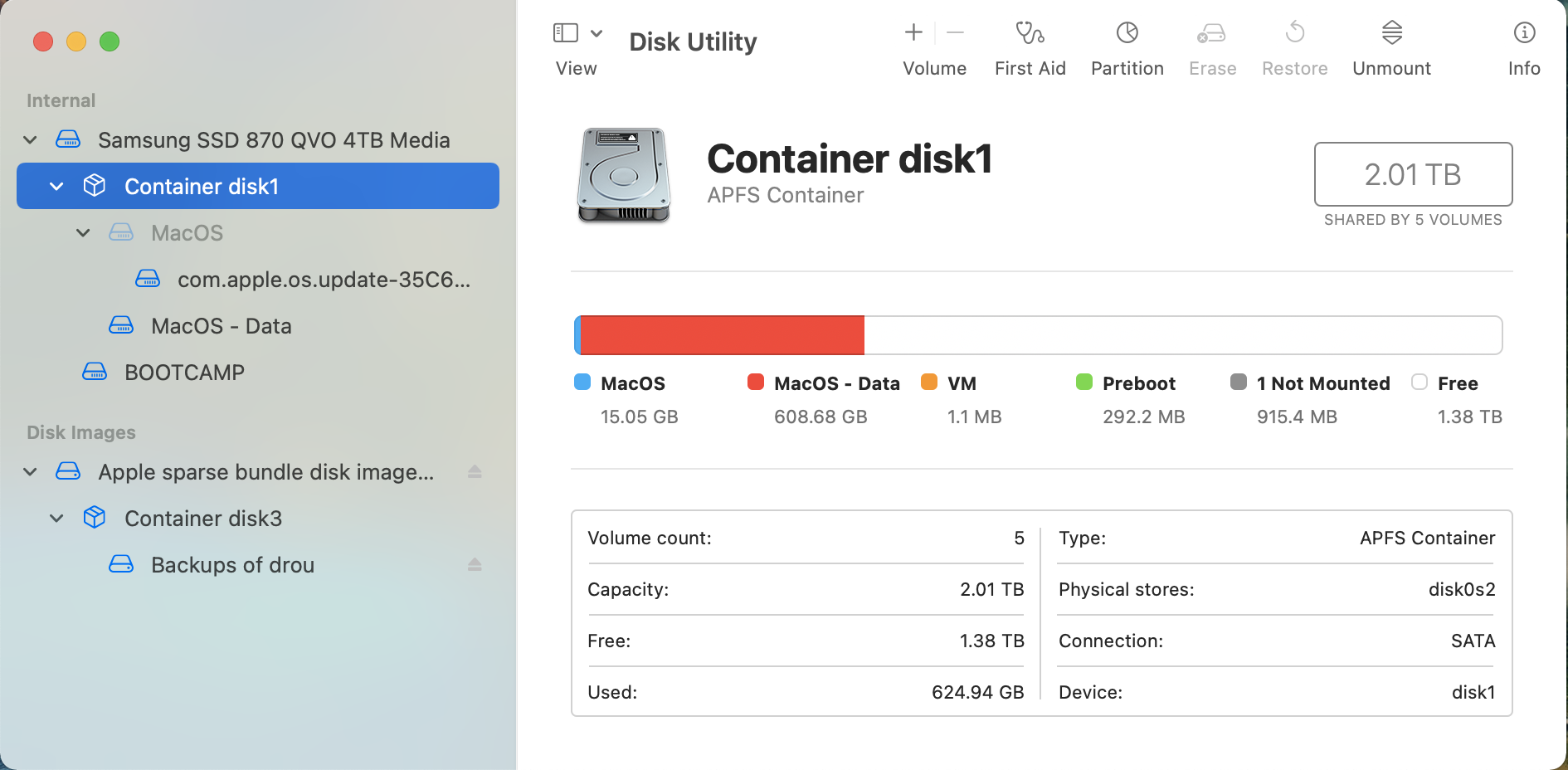The width and height of the screenshot is (1568, 770).
Task: Select the MacOS - Data volume
Action: (221, 326)
